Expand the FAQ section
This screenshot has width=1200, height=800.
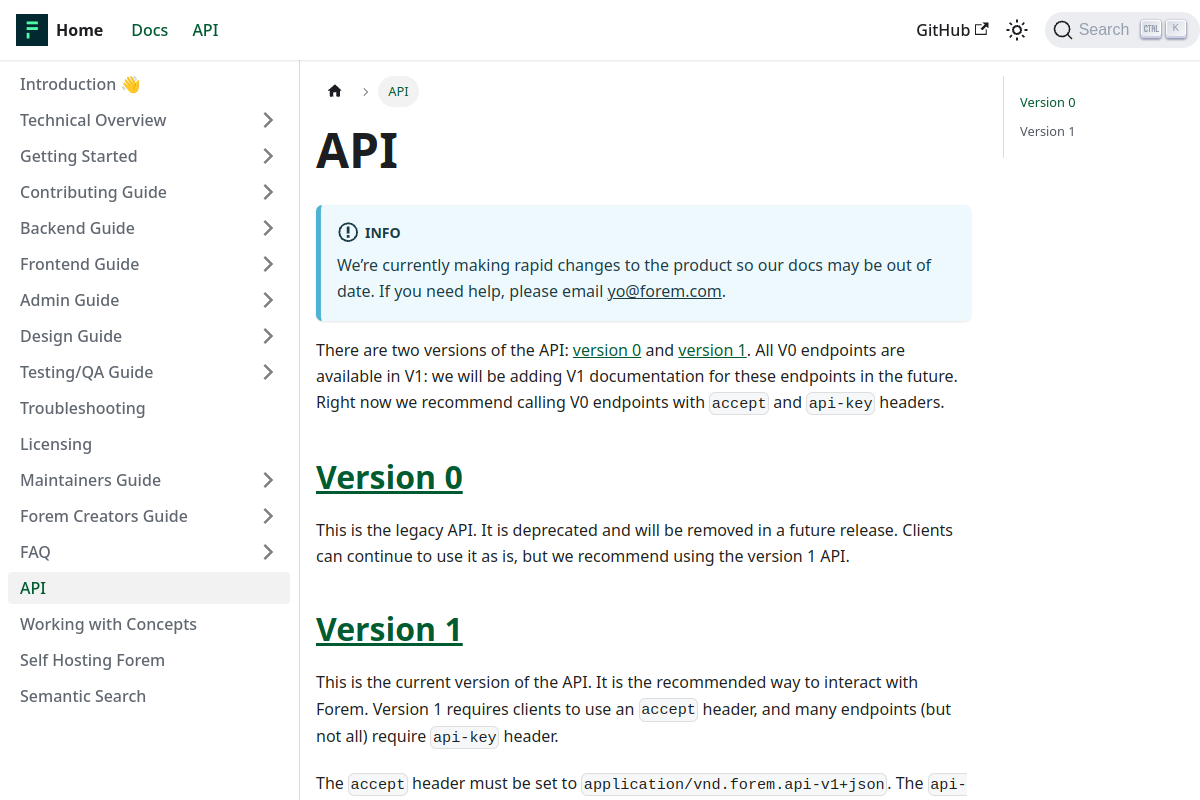268,552
